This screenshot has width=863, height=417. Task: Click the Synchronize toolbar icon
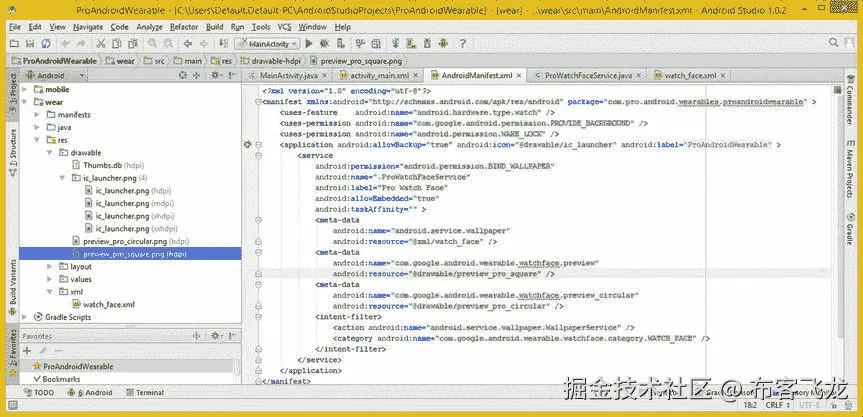(46, 43)
